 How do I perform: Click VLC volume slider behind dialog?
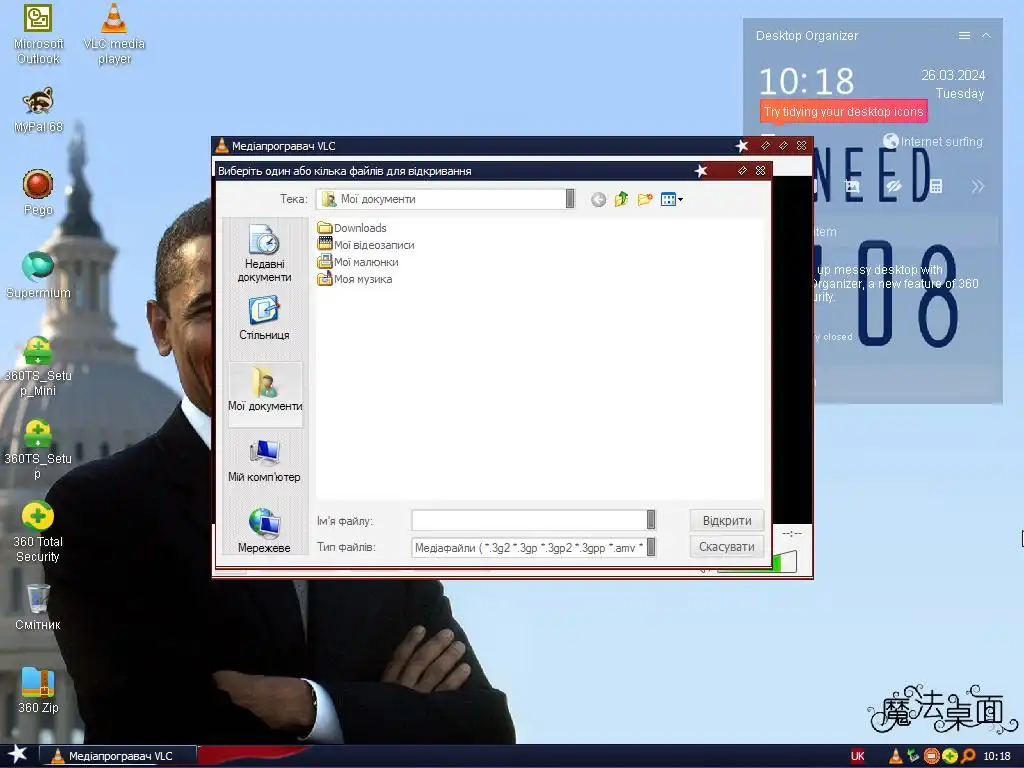pos(784,562)
